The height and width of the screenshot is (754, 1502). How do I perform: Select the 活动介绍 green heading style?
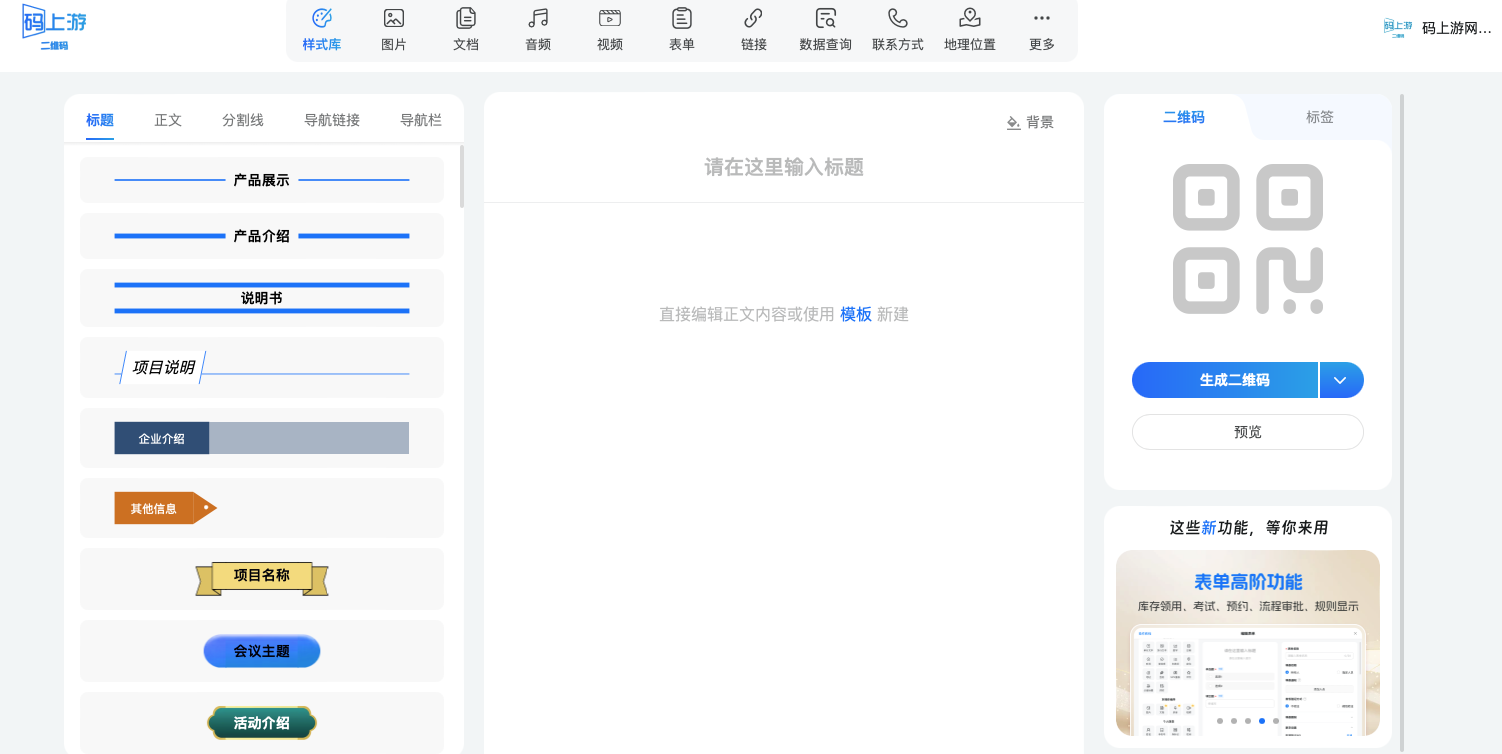click(x=262, y=722)
